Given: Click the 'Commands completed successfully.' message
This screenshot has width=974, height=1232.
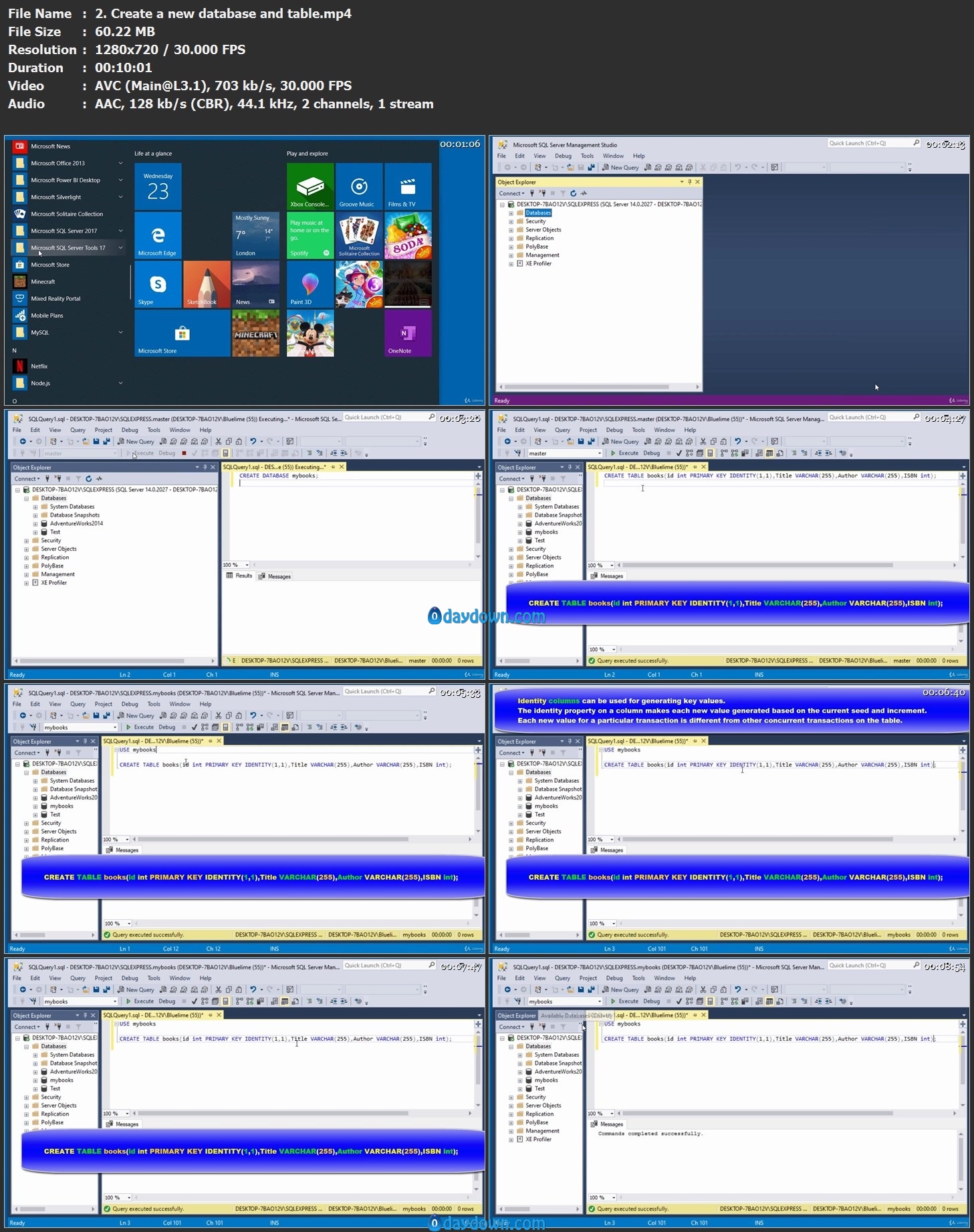Looking at the screenshot, I should [650, 1134].
